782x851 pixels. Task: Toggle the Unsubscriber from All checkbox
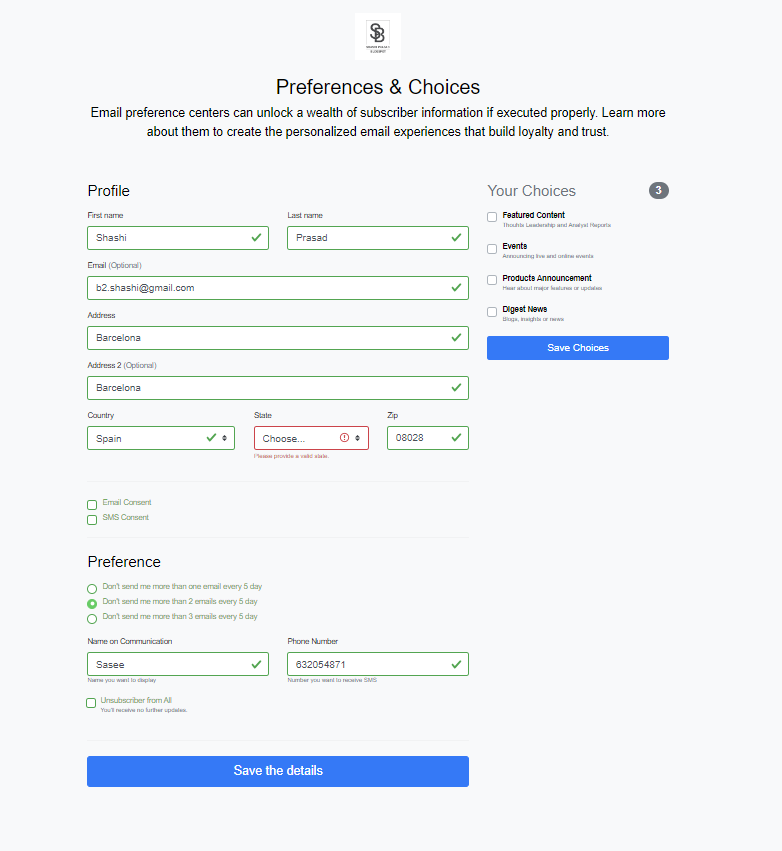click(91, 703)
